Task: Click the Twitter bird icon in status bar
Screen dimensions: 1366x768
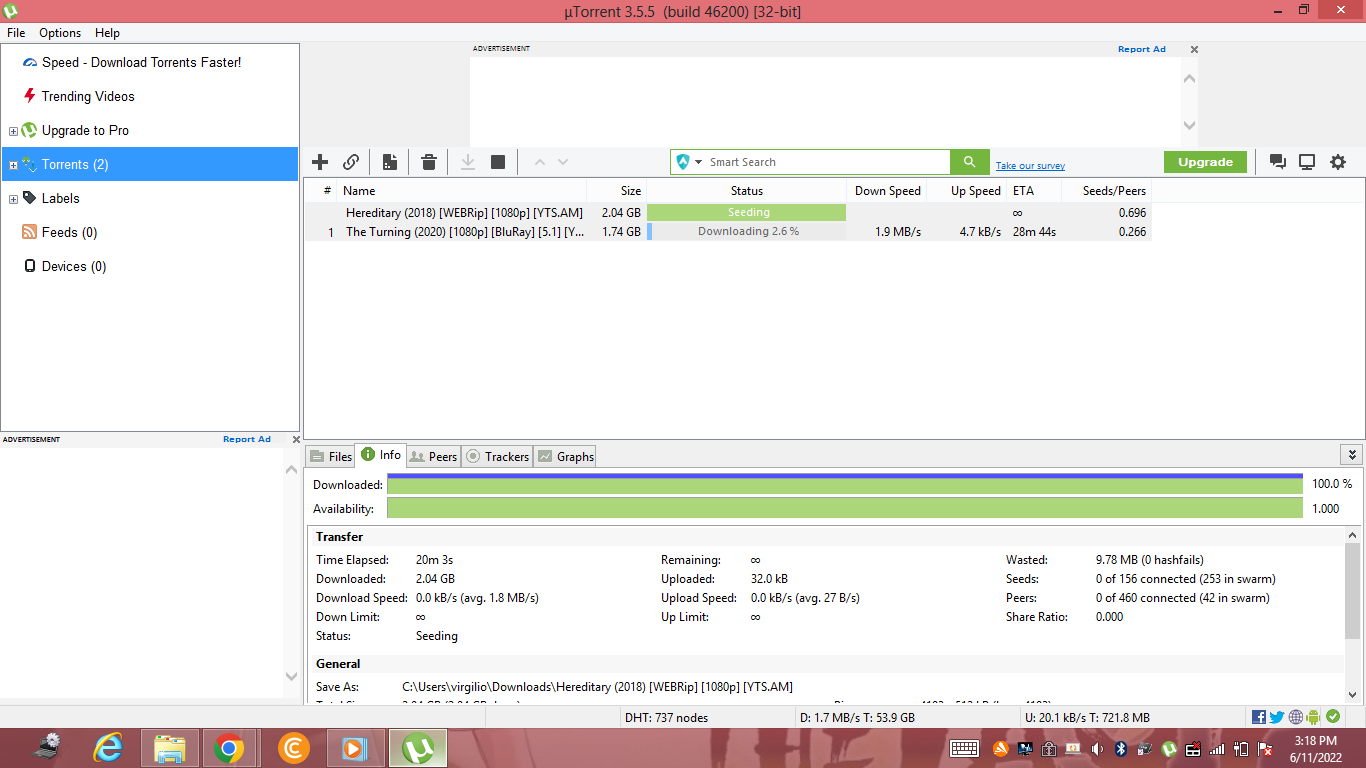Action: click(x=1277, y=717)
